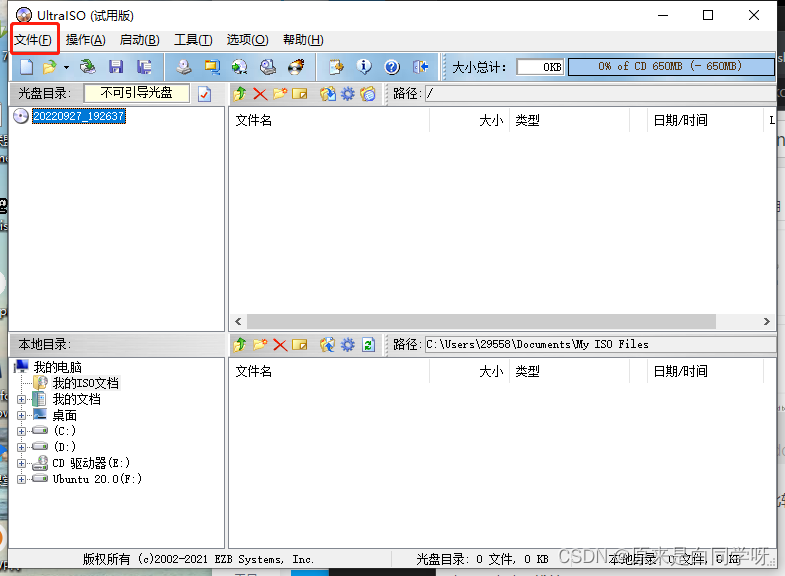Sort local file list by 大小 column
The image size is (785, 576).
click(470, 371)
